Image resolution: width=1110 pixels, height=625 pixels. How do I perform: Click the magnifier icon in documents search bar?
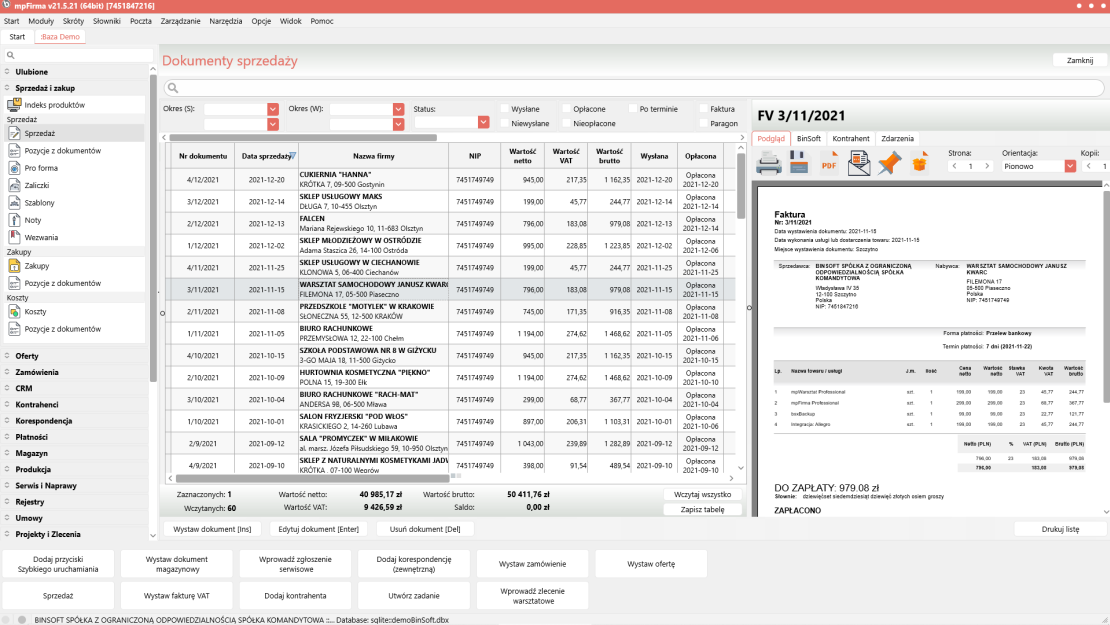[x=173, y=88]
